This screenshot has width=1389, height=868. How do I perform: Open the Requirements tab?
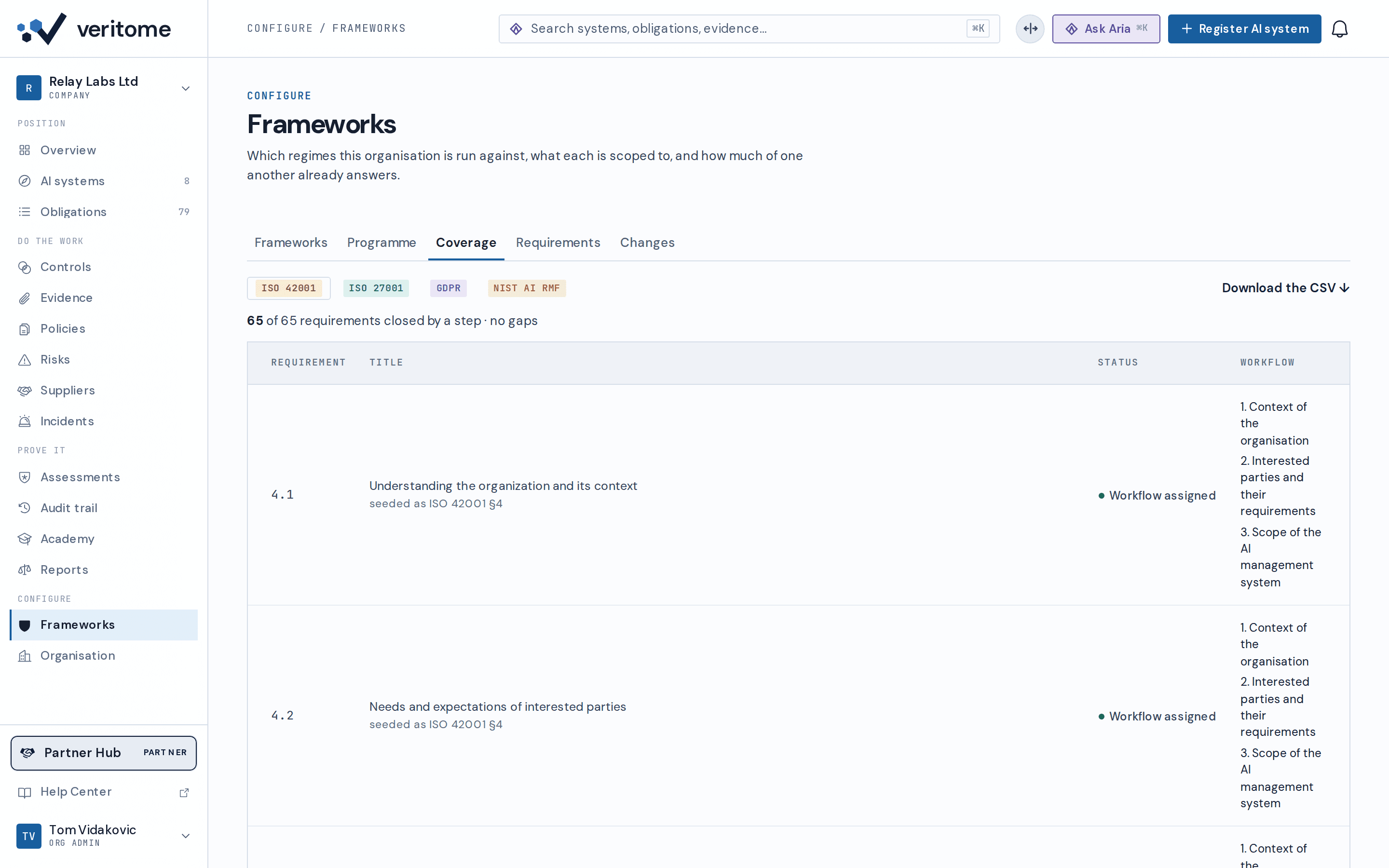tap(558, 243)
